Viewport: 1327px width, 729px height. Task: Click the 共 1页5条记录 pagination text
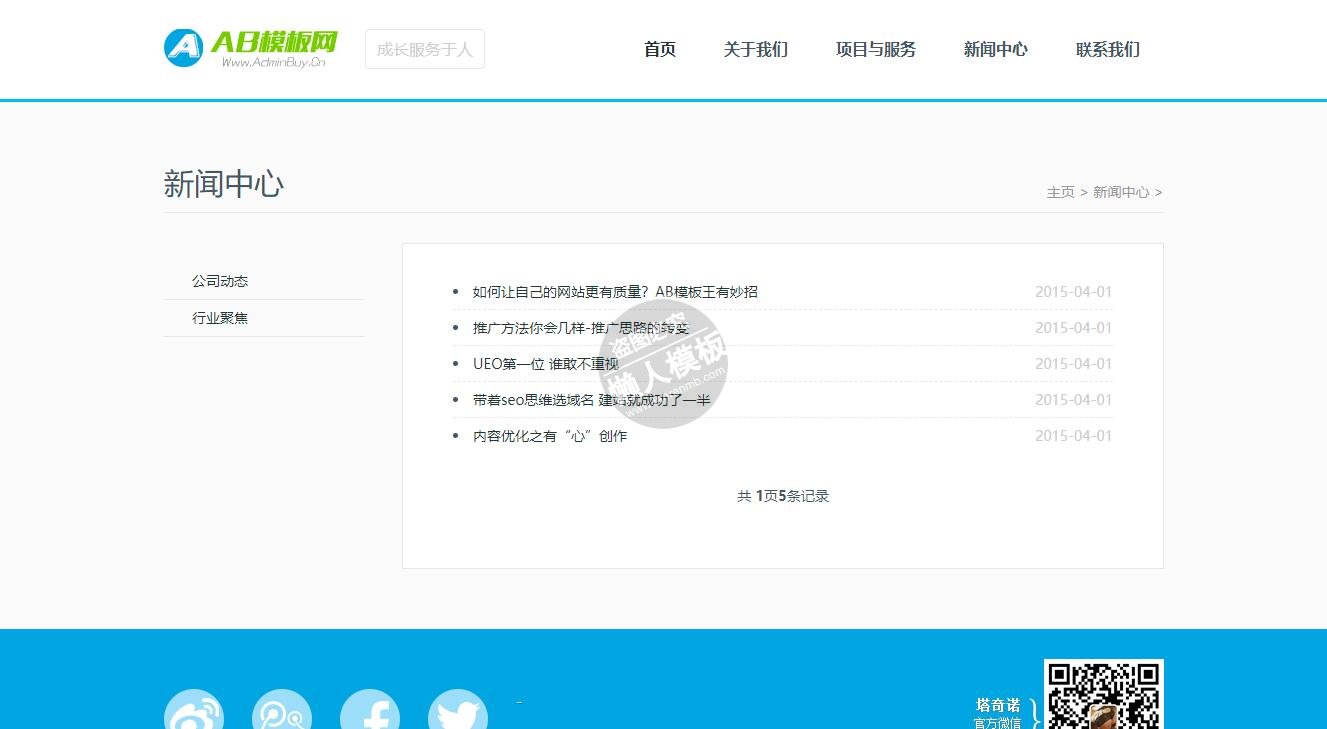click(783, 496)
